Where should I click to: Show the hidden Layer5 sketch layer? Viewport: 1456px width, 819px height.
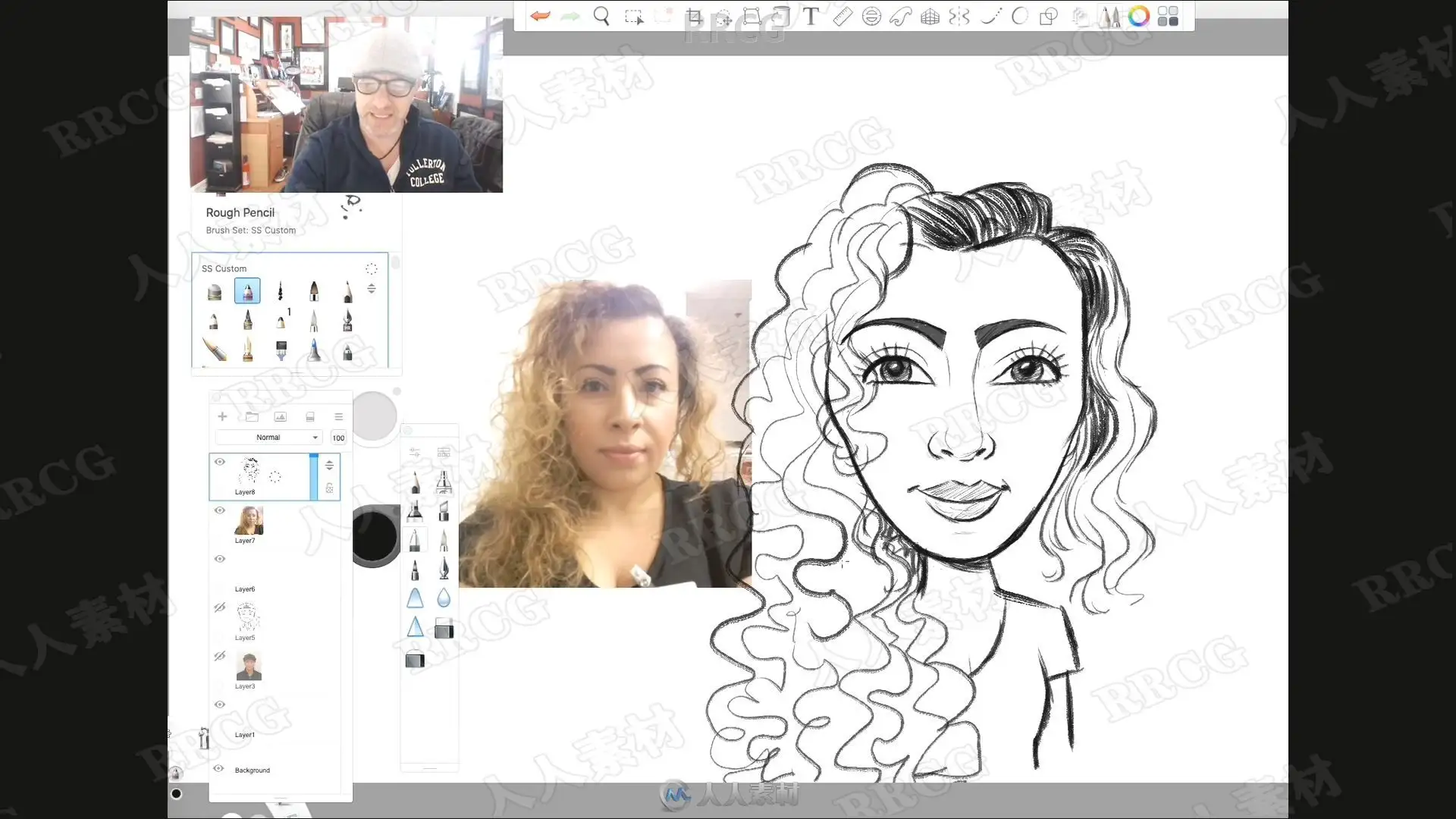220,607
